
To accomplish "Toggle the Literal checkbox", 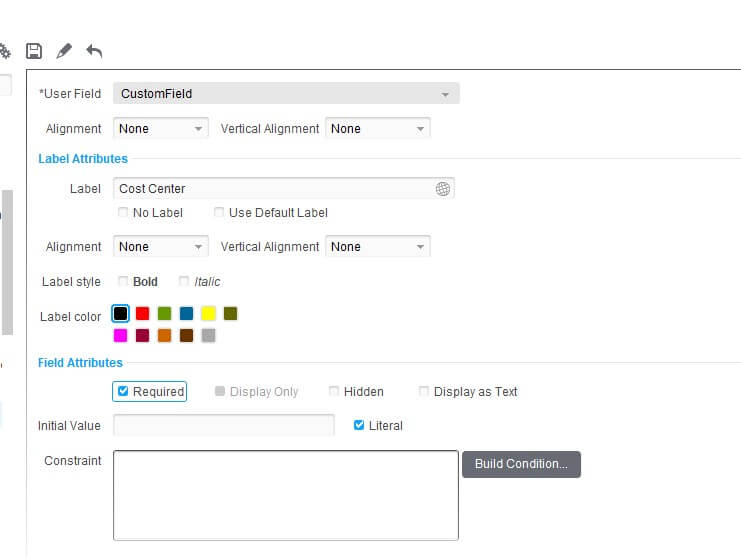I will pos(359,425).
